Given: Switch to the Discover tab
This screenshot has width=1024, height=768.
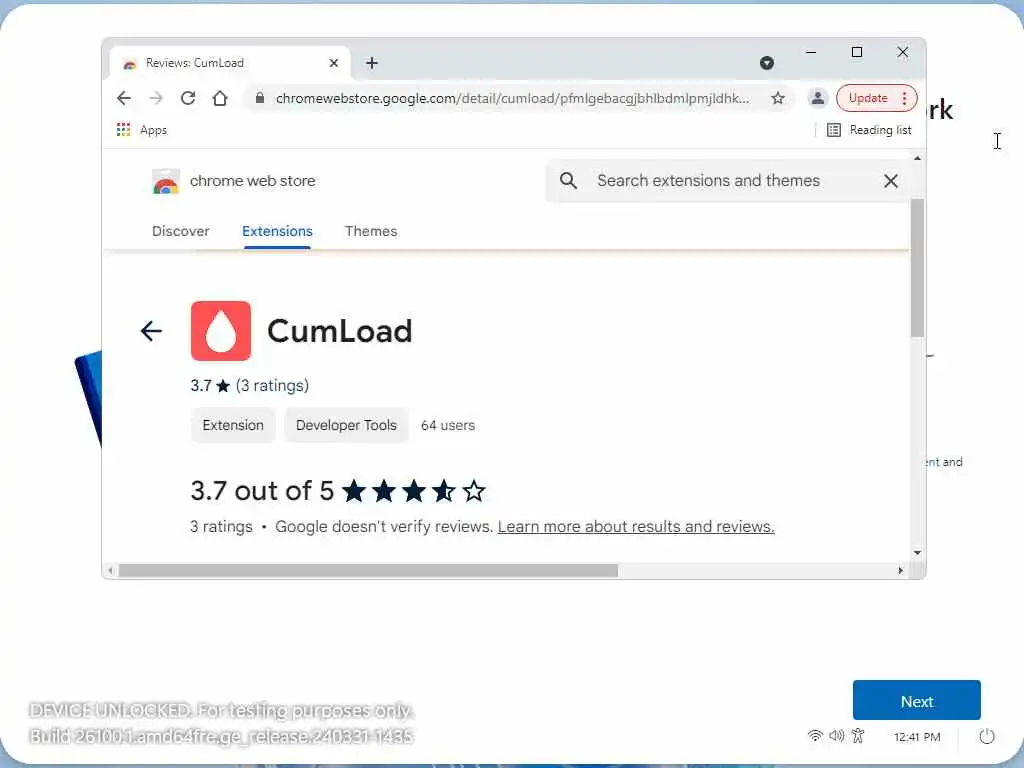Looking at the screenshot, I should point(180,231).
